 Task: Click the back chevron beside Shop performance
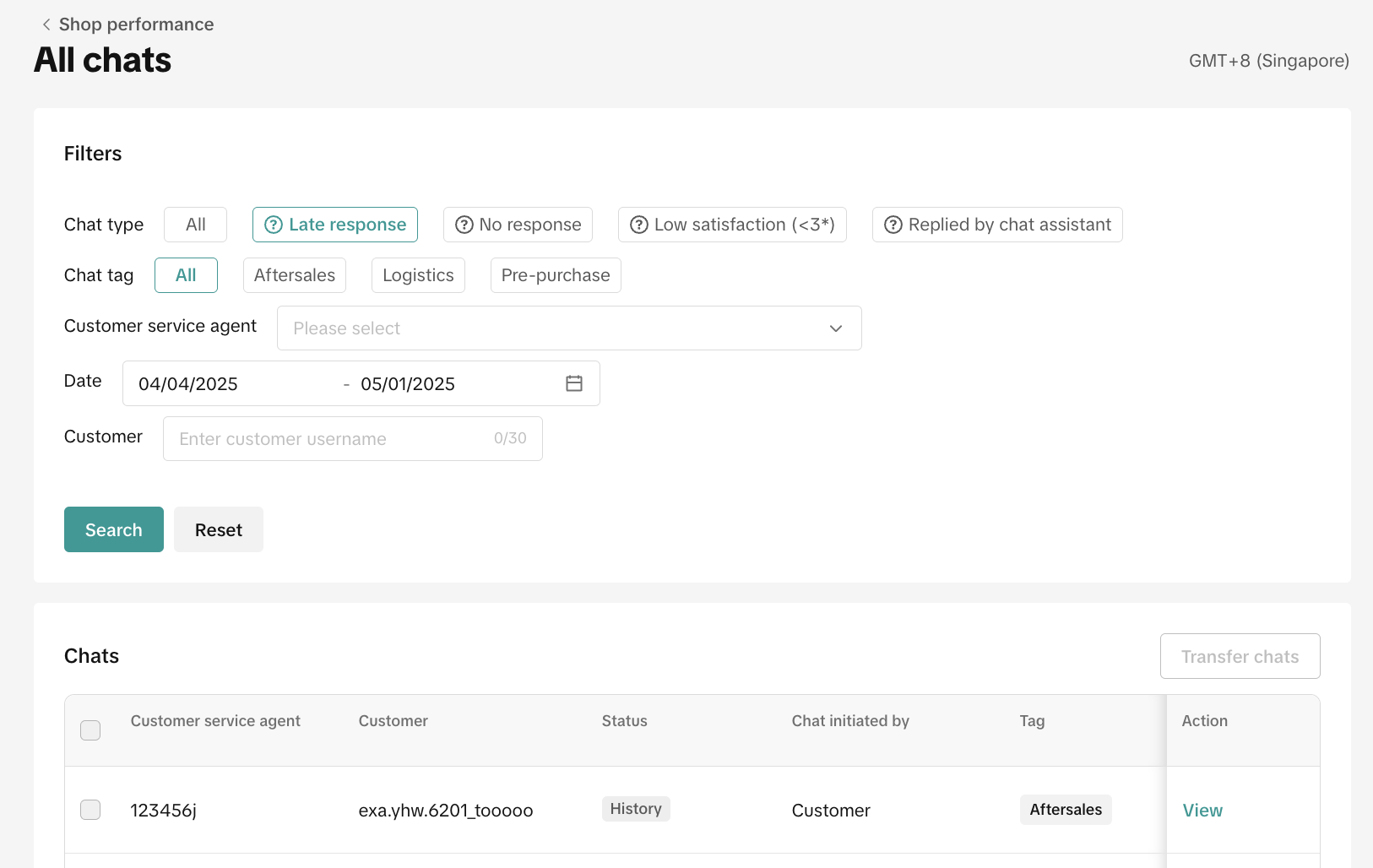click(x=46, y=24)
